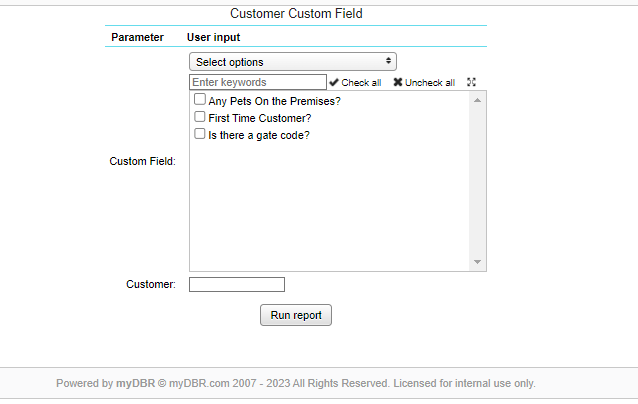
Task: Tick the 'Any Pets On the Premises?' checkbox
Action: click(x=200, y=99)
